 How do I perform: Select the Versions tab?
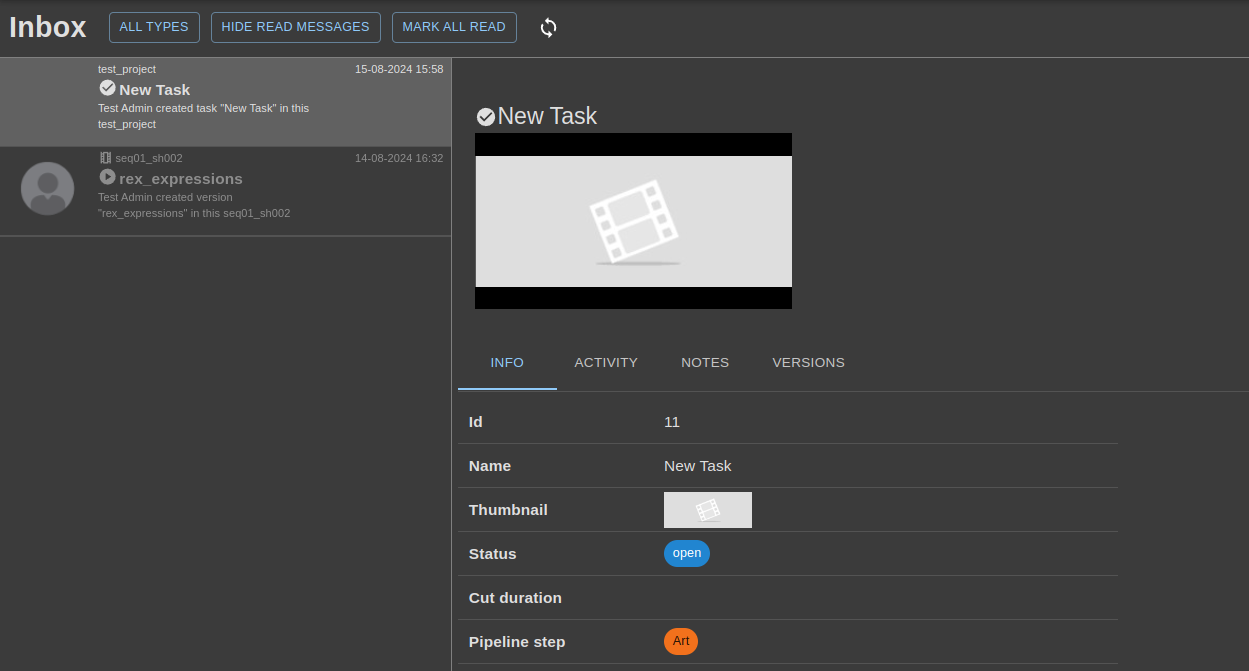coord(808,363)
